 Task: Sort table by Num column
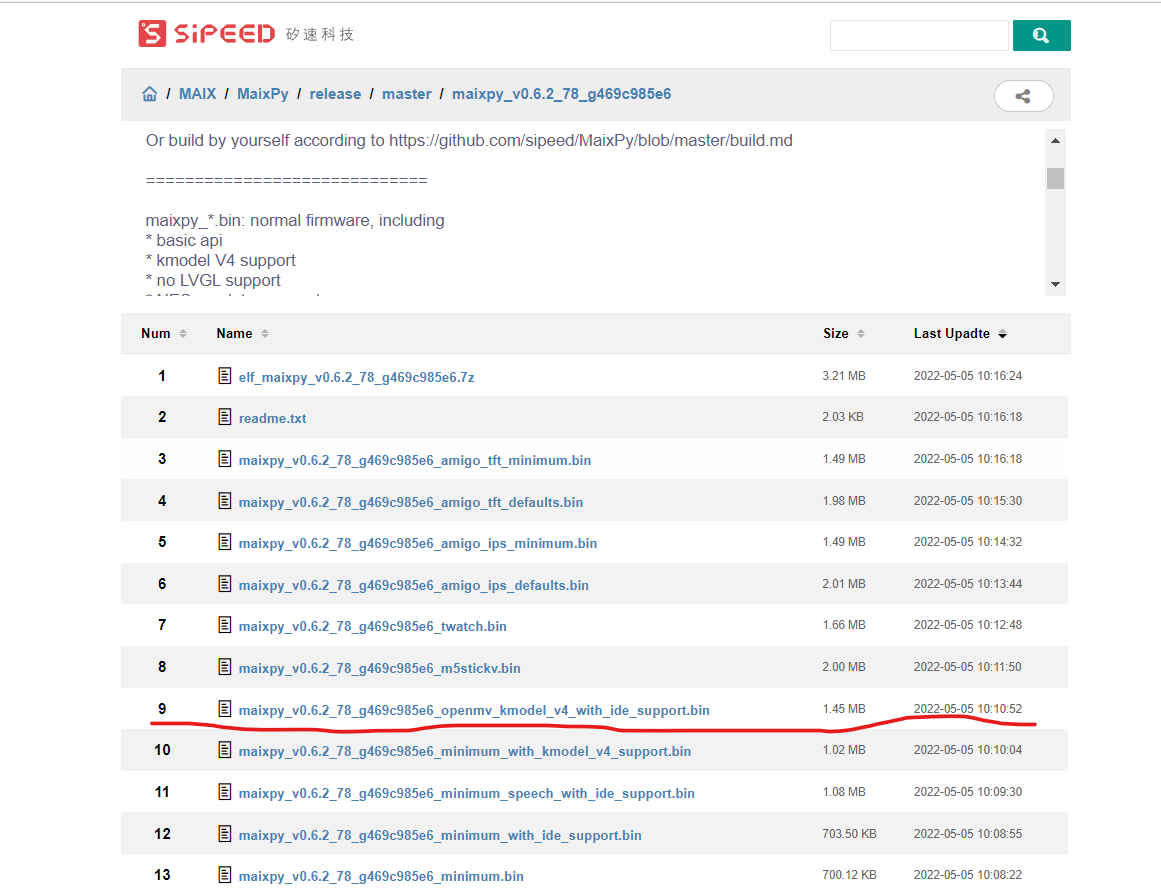coord(164,334)
